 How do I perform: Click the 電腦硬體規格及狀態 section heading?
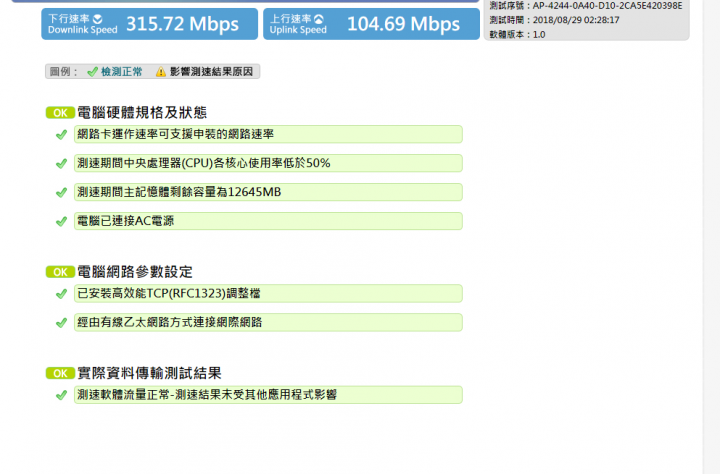pyautogui.click(x=142, y=113)
